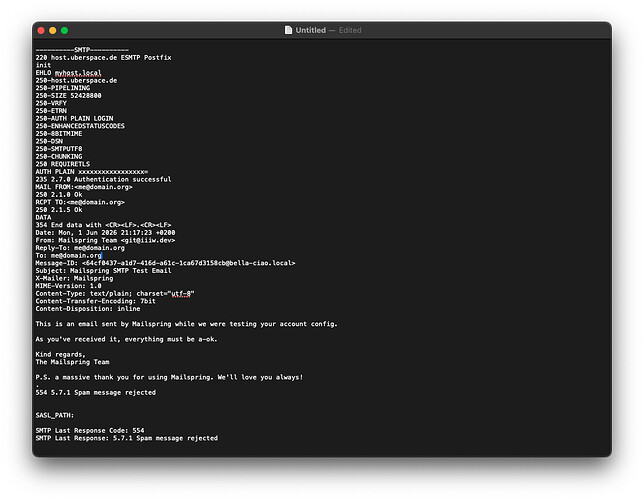Click the 'To: me@domain.org' line
This screenshot has width=644, height=500.
pyautogui.click(x=68, y=255)
